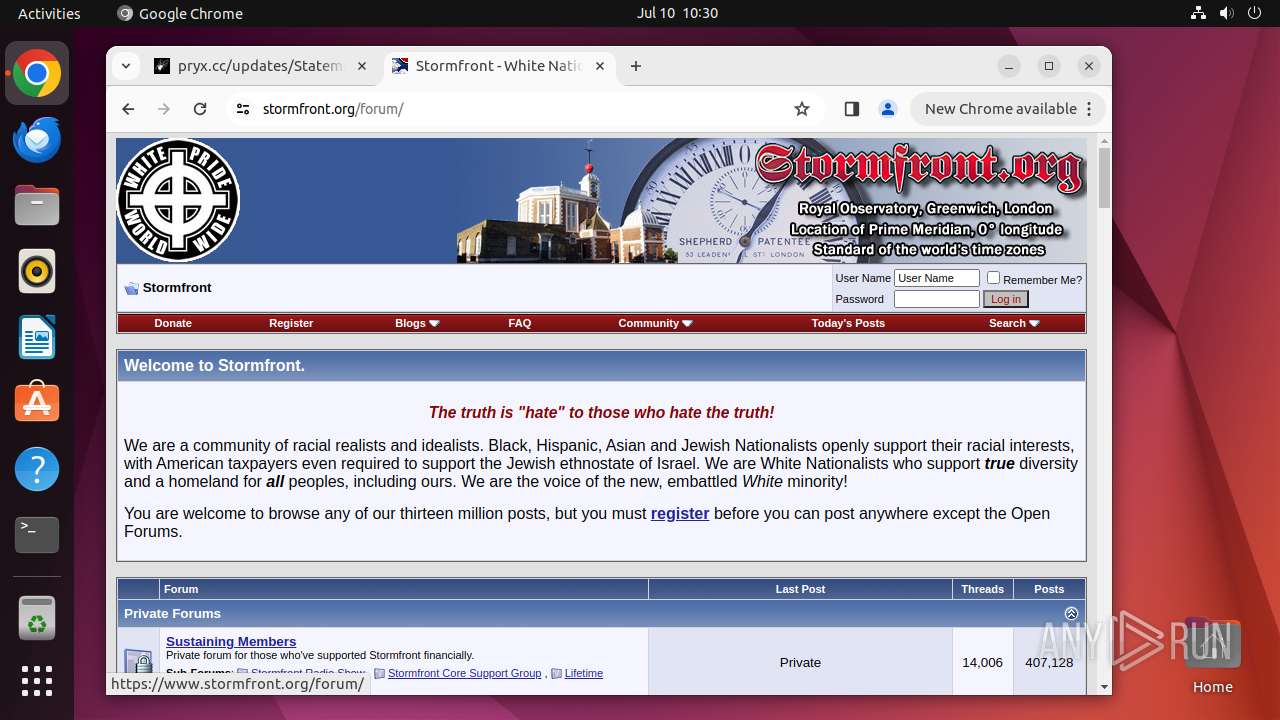
Task: Open the Stormfront Core Support Group sub-forum
Action: point(464,673)
